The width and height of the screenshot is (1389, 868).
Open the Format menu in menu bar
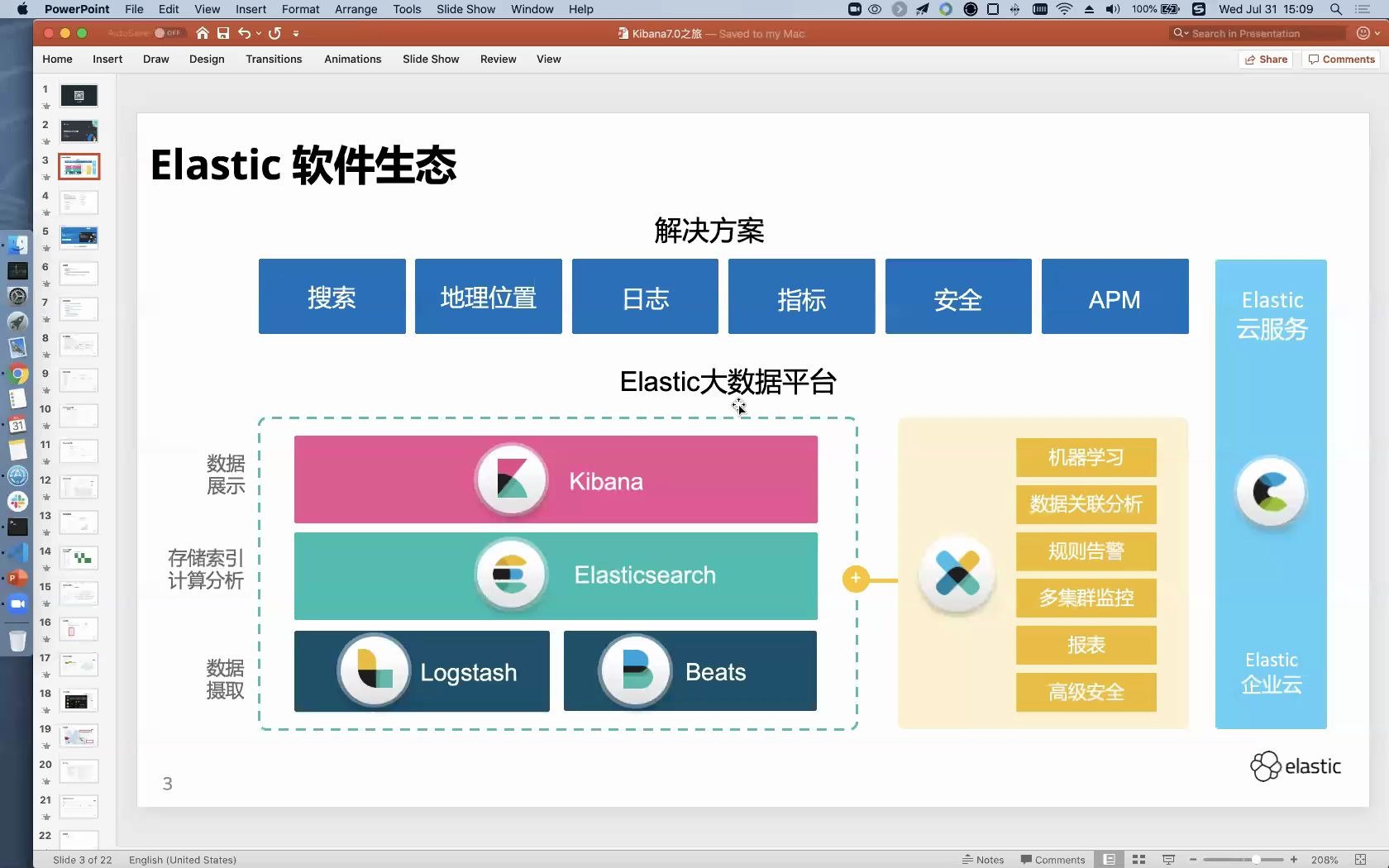point(300,9)
